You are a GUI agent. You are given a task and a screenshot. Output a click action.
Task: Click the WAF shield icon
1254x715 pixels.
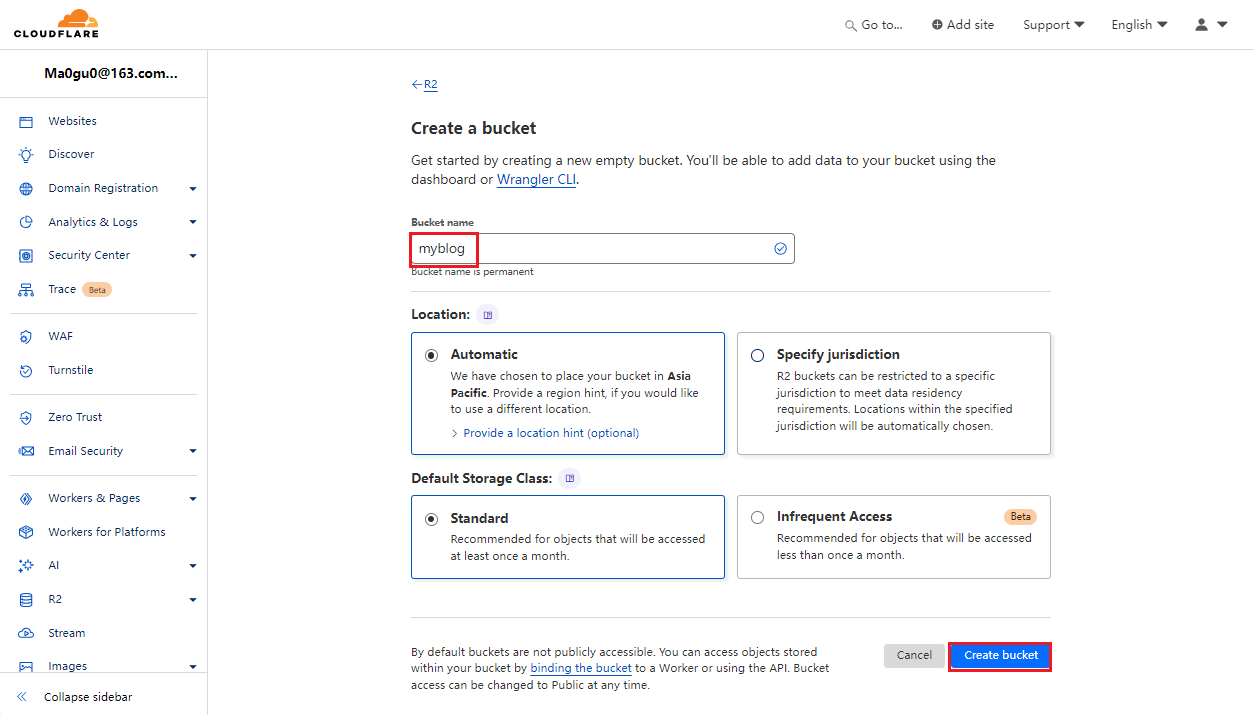click(x=26, y=337)
